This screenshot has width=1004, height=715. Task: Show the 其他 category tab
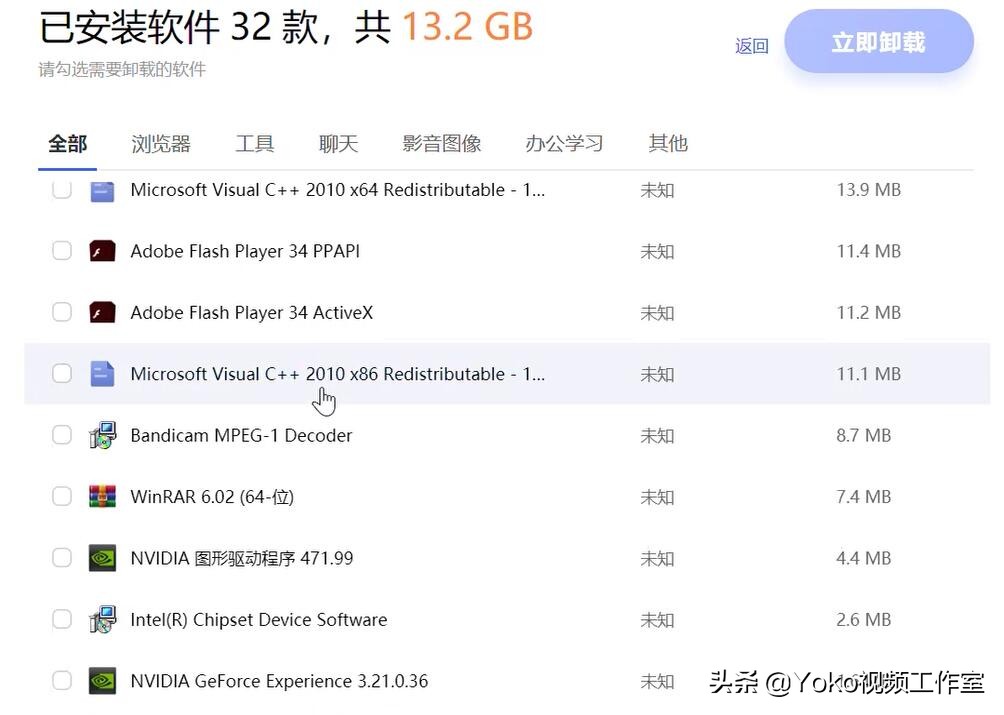[x=668, y=143]
